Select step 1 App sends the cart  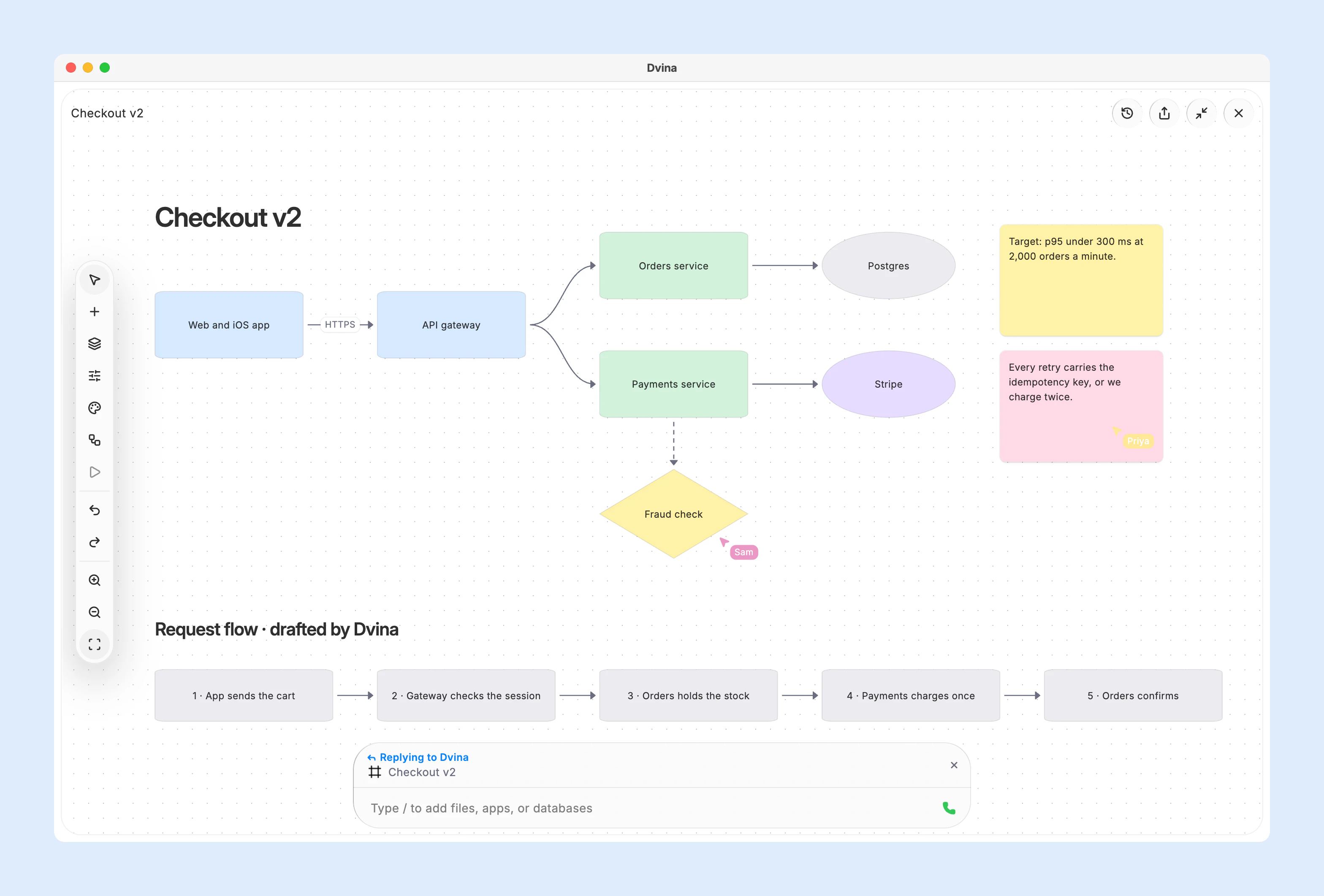tap(244, 695)
